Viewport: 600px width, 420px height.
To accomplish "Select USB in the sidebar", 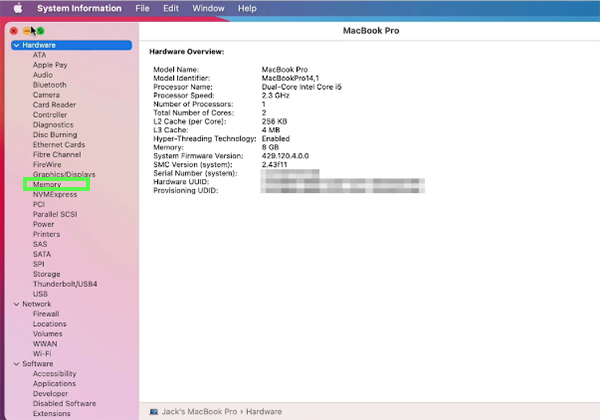I will coord(40,294).
